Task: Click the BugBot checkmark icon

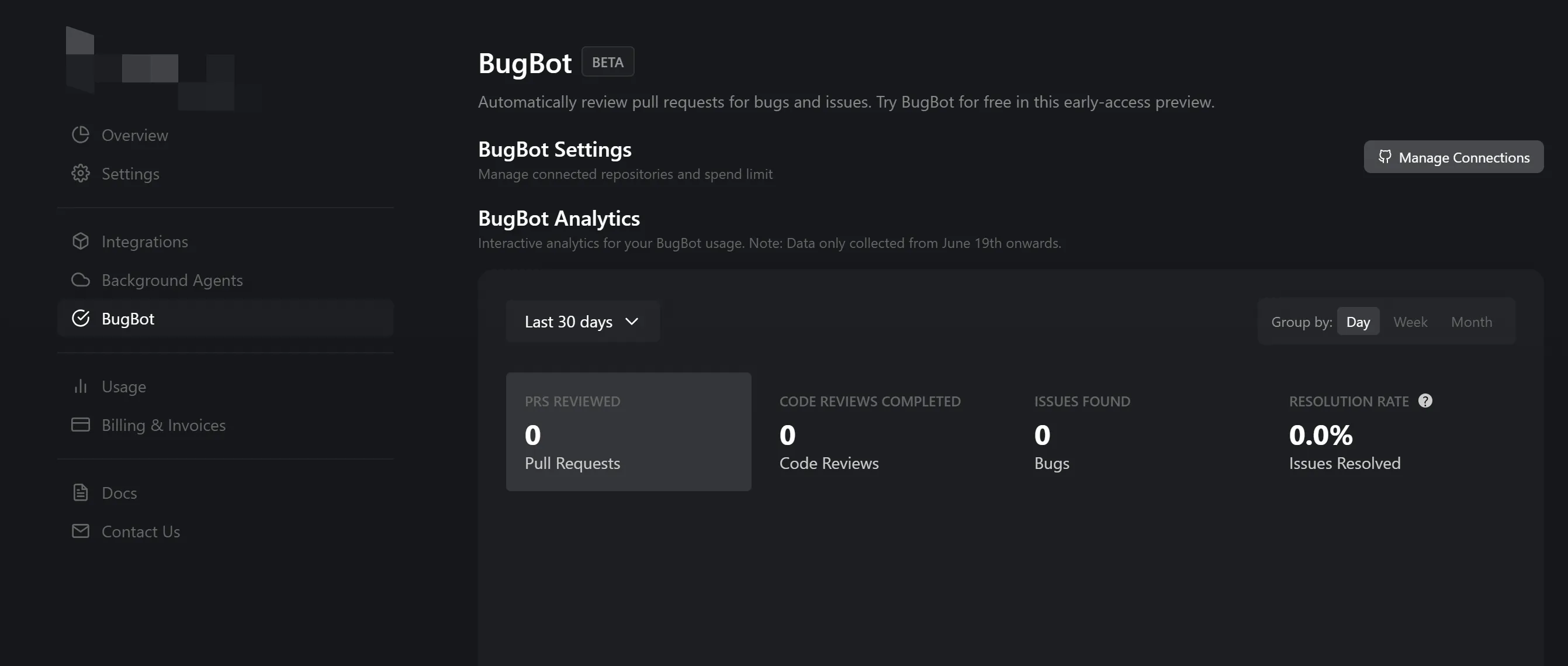Action: pyautogui.click(x=80, y=318)
